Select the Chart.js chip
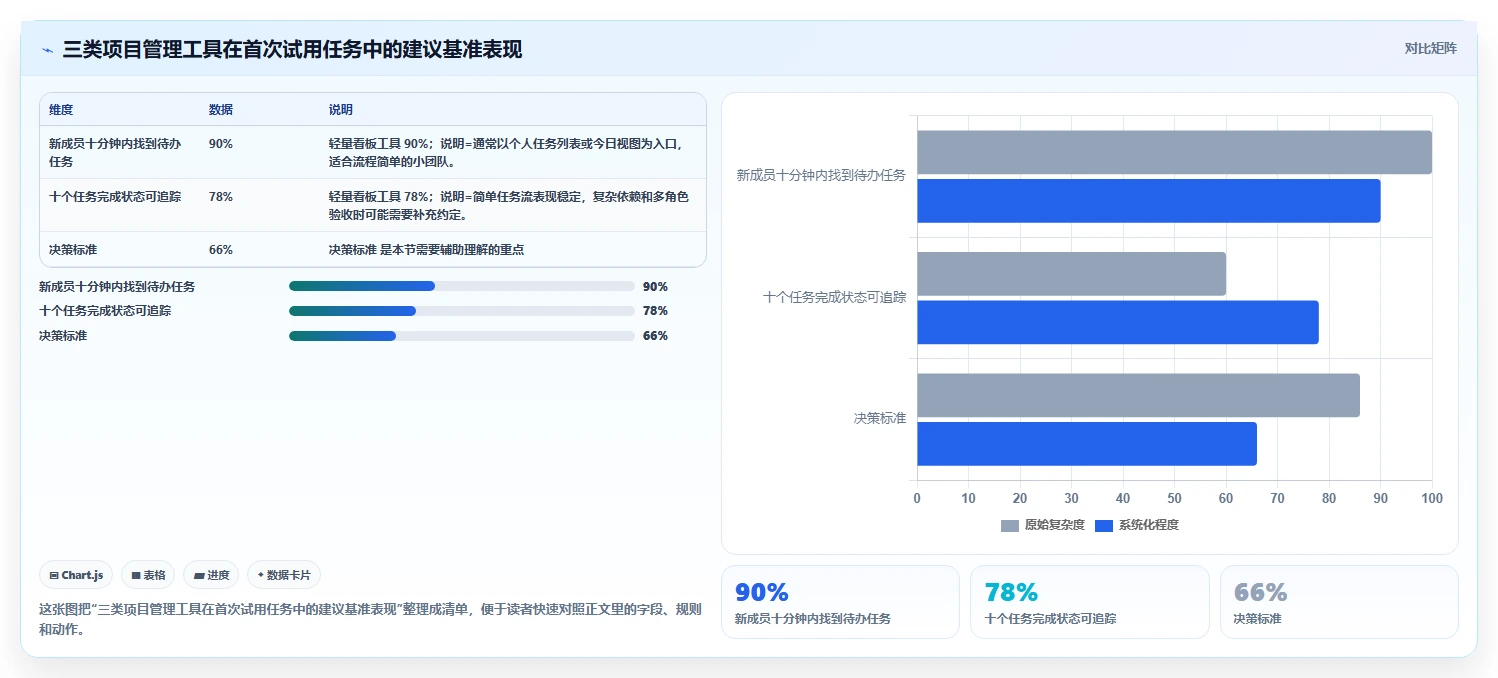Screen dimensions: 1498x678 click(77, 575)
